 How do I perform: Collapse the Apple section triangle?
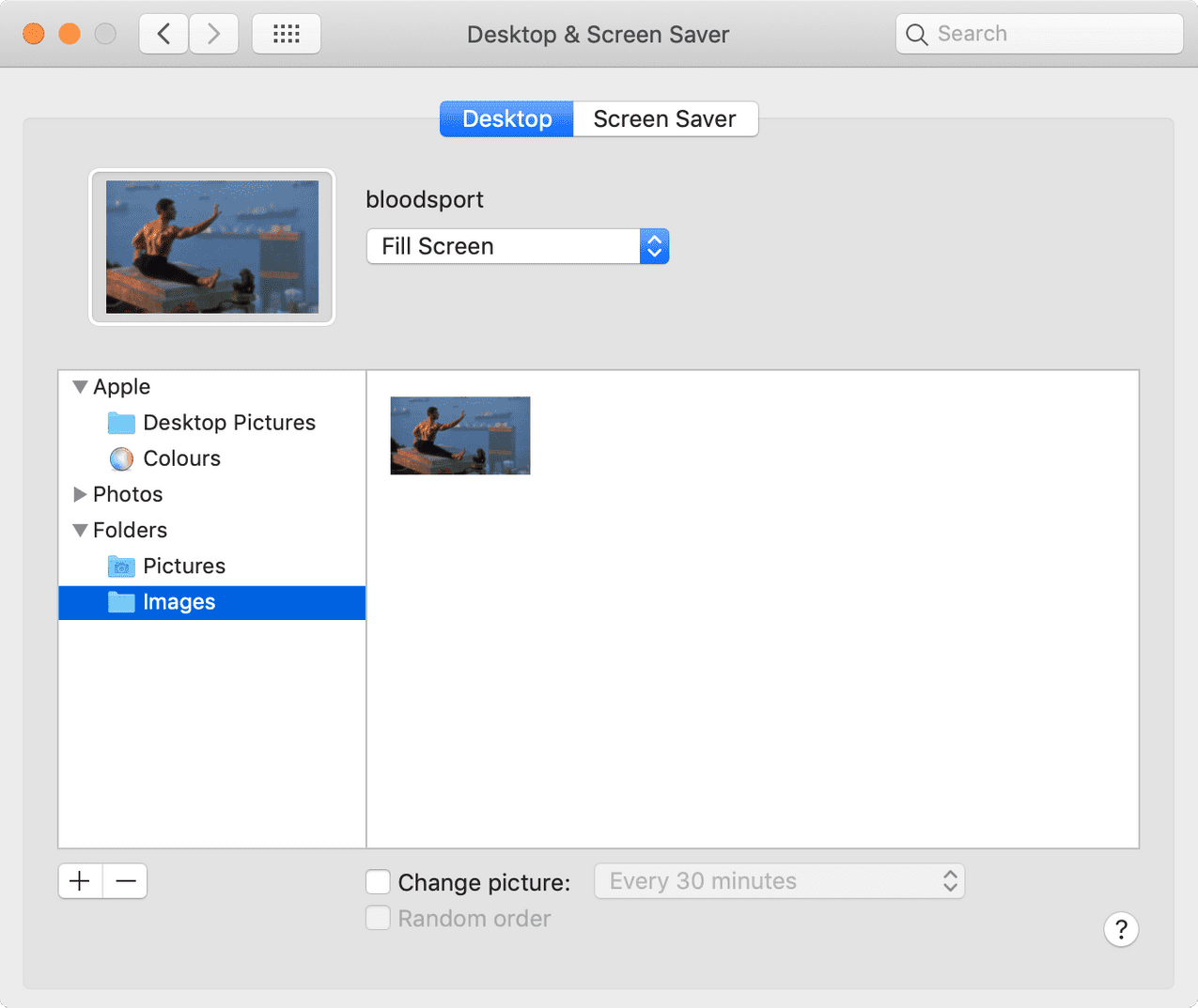pos(79,386)
